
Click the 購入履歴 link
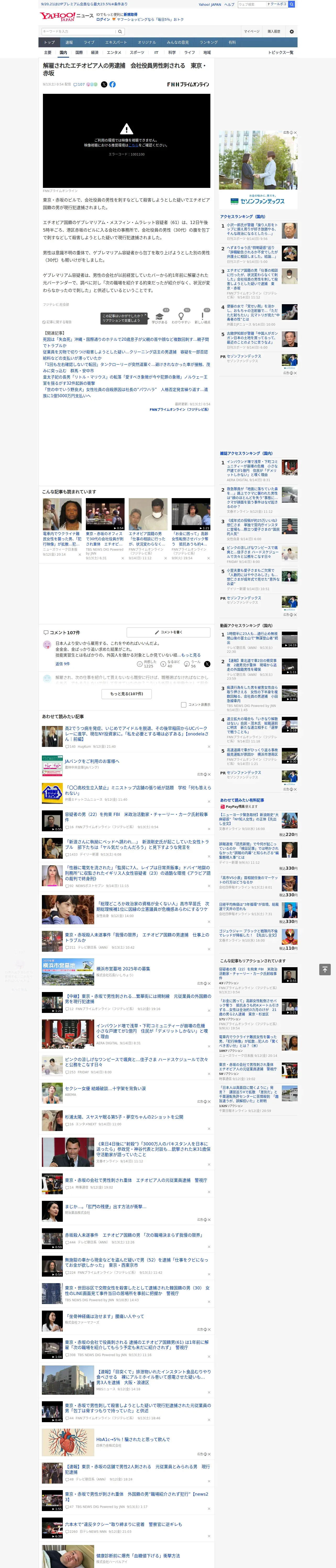(274, 31)
